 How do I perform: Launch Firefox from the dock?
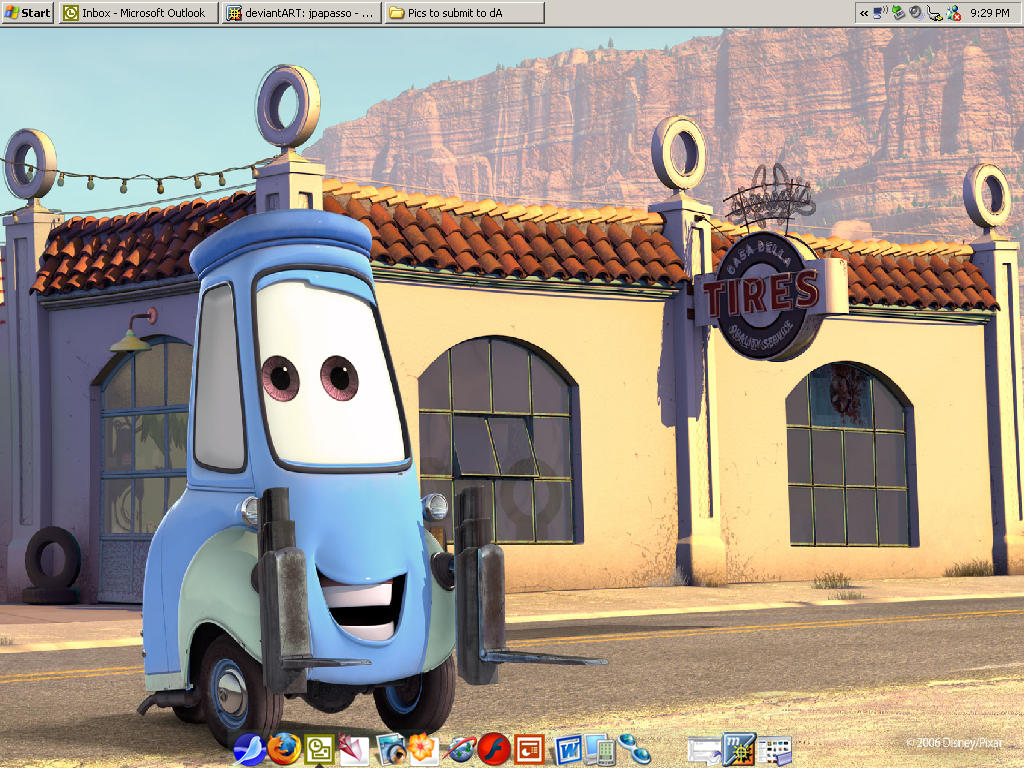click(284, 749)
